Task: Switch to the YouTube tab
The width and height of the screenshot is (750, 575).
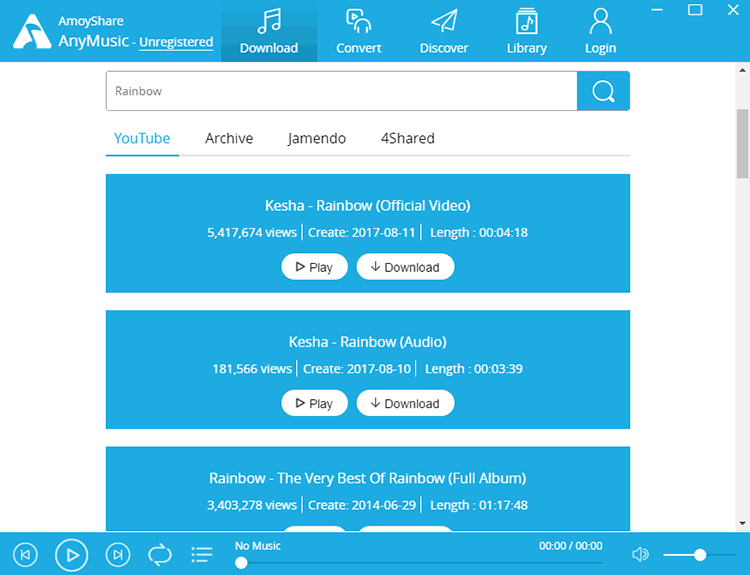Action: click(142, 138)
